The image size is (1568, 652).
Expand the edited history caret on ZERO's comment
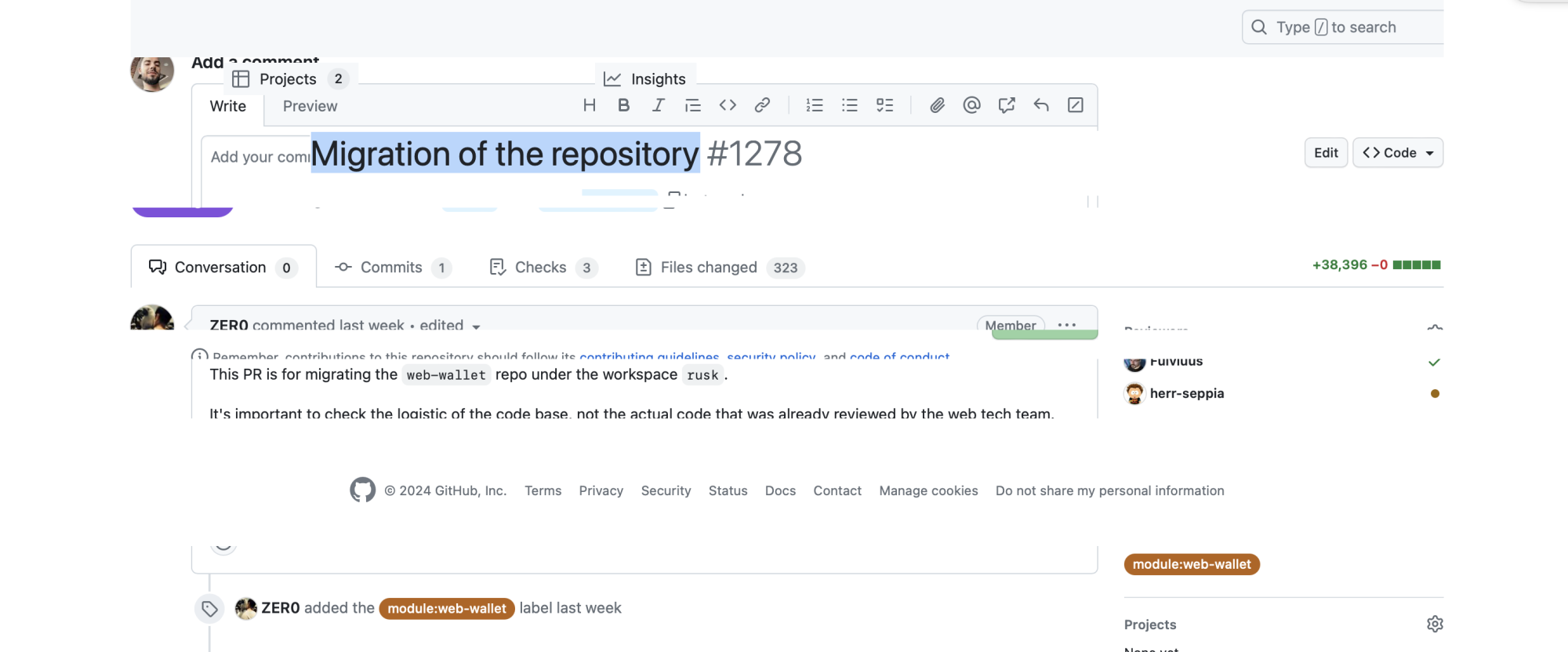(x=476, y=326)
